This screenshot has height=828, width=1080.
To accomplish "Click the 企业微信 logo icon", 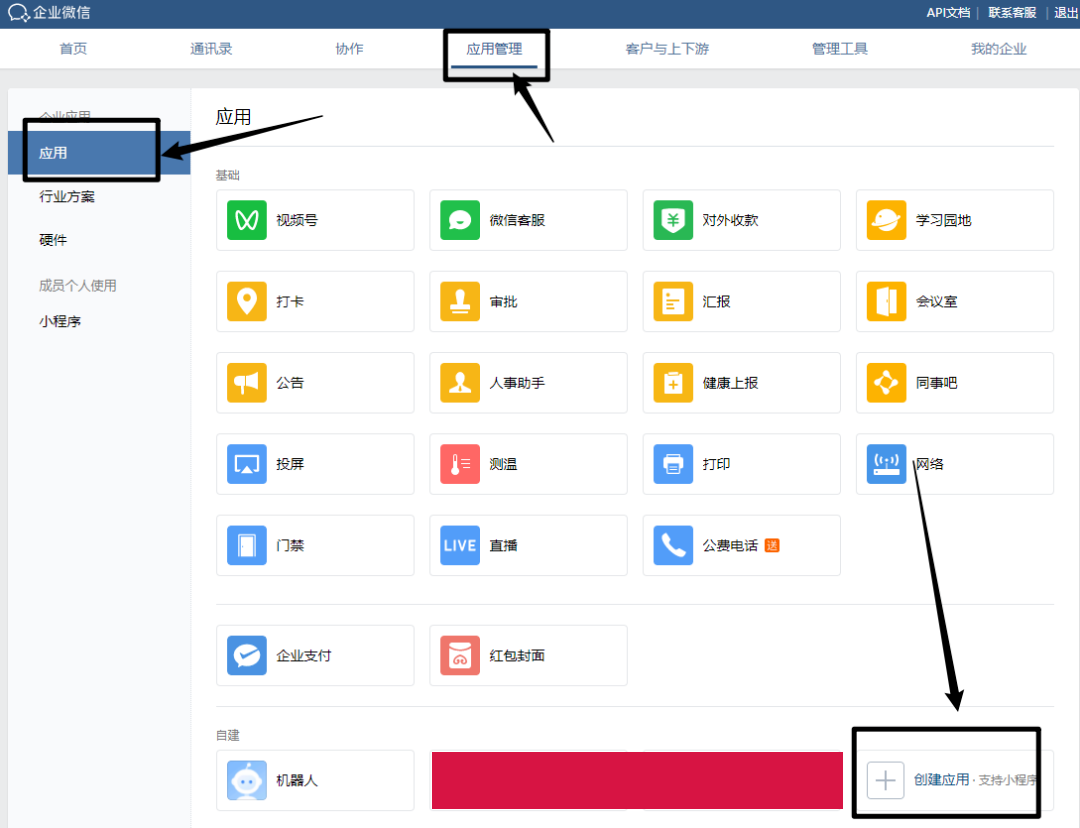I will click(x=18, y=12).
